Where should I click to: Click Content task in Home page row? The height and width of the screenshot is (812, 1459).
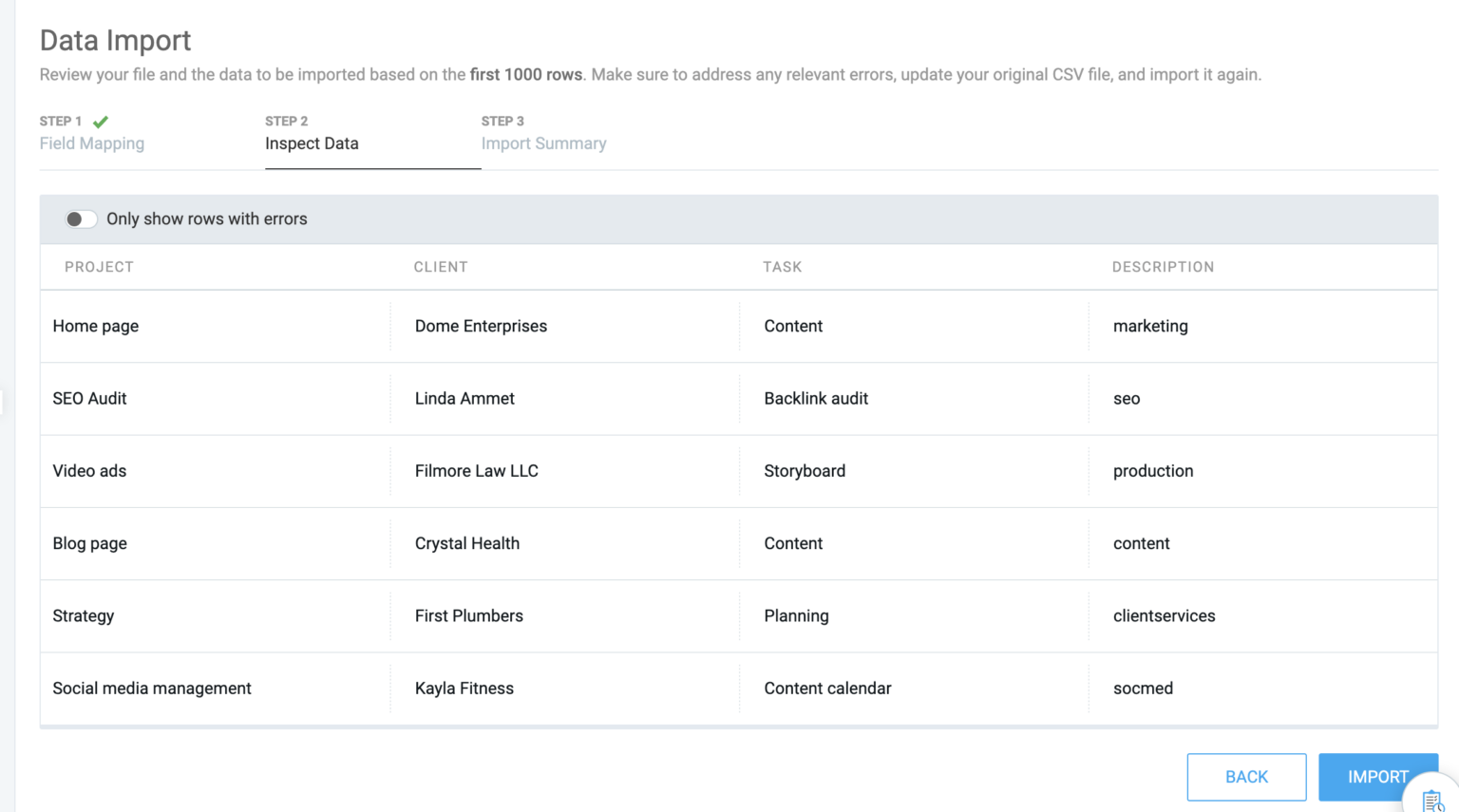[x=914, y=326]
